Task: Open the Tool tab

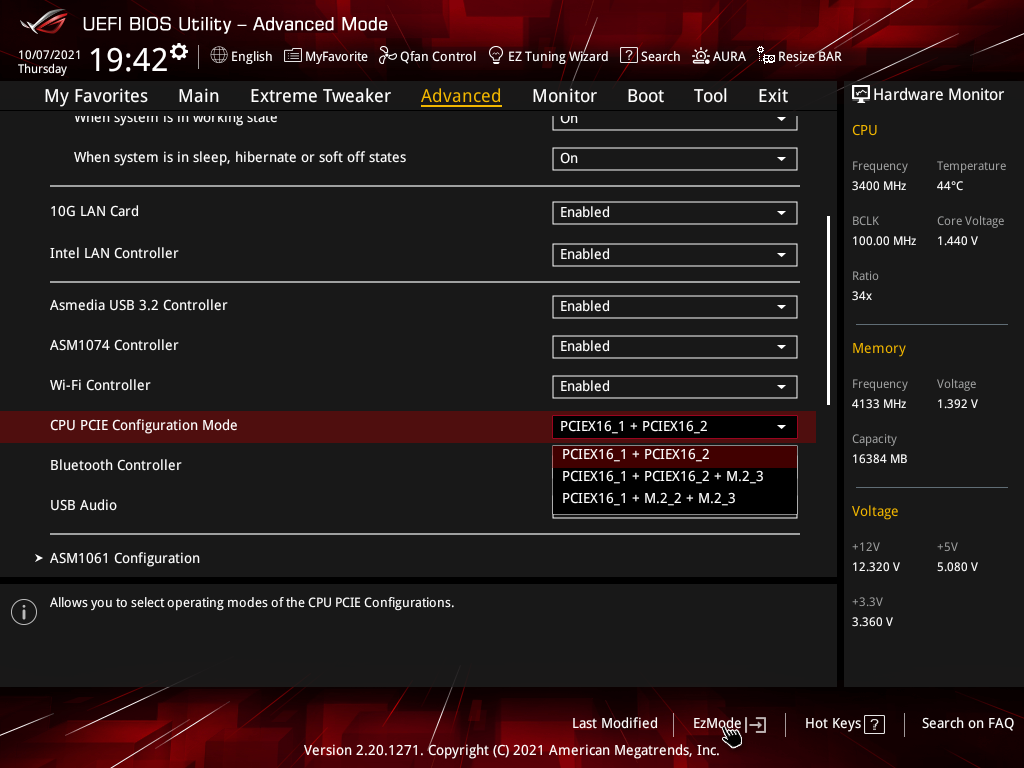Action: point(710,96)
